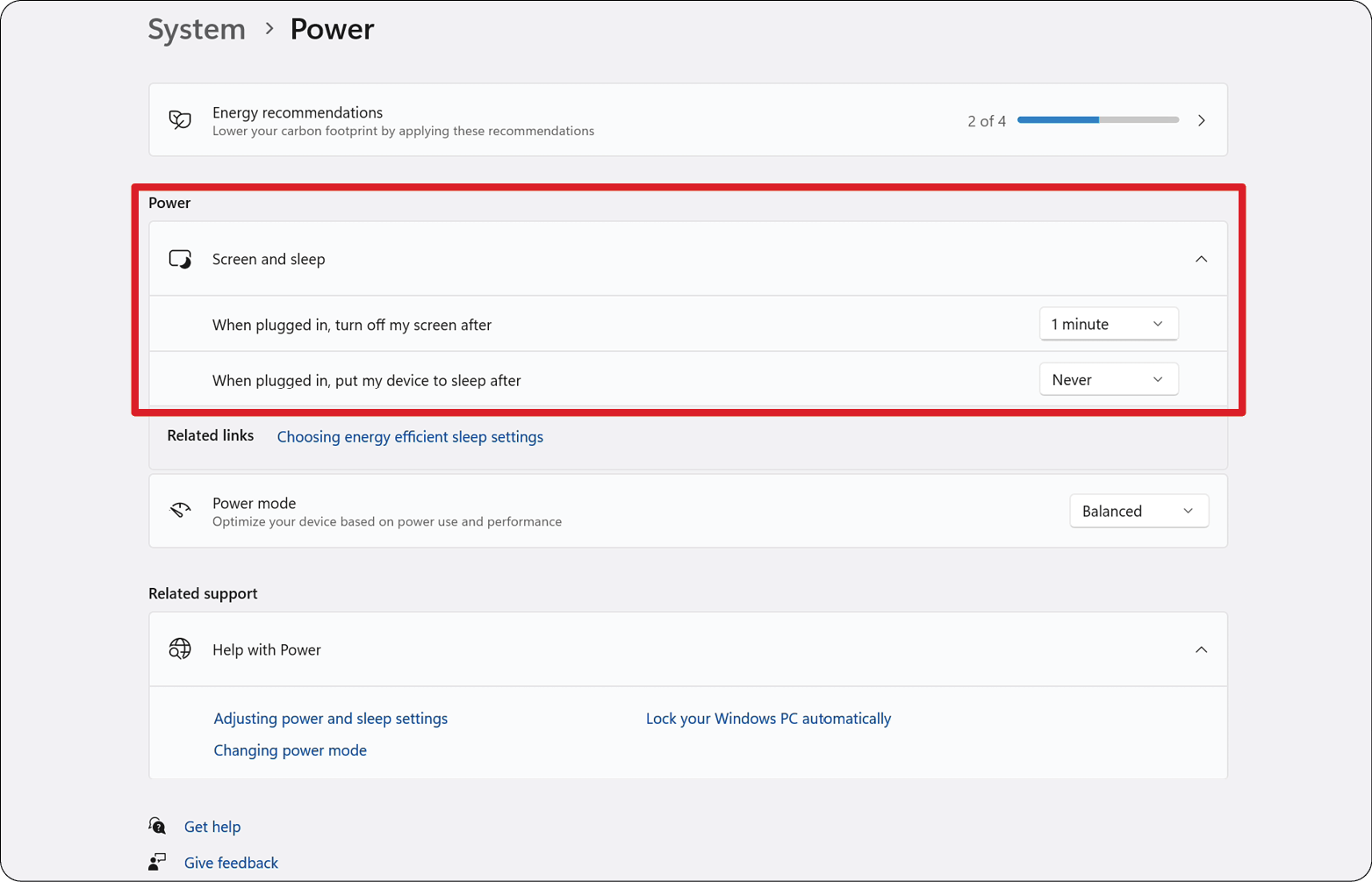Click the Energy recommendations title text
This screenshot has width=1372, height=882.
click(298, 112)
